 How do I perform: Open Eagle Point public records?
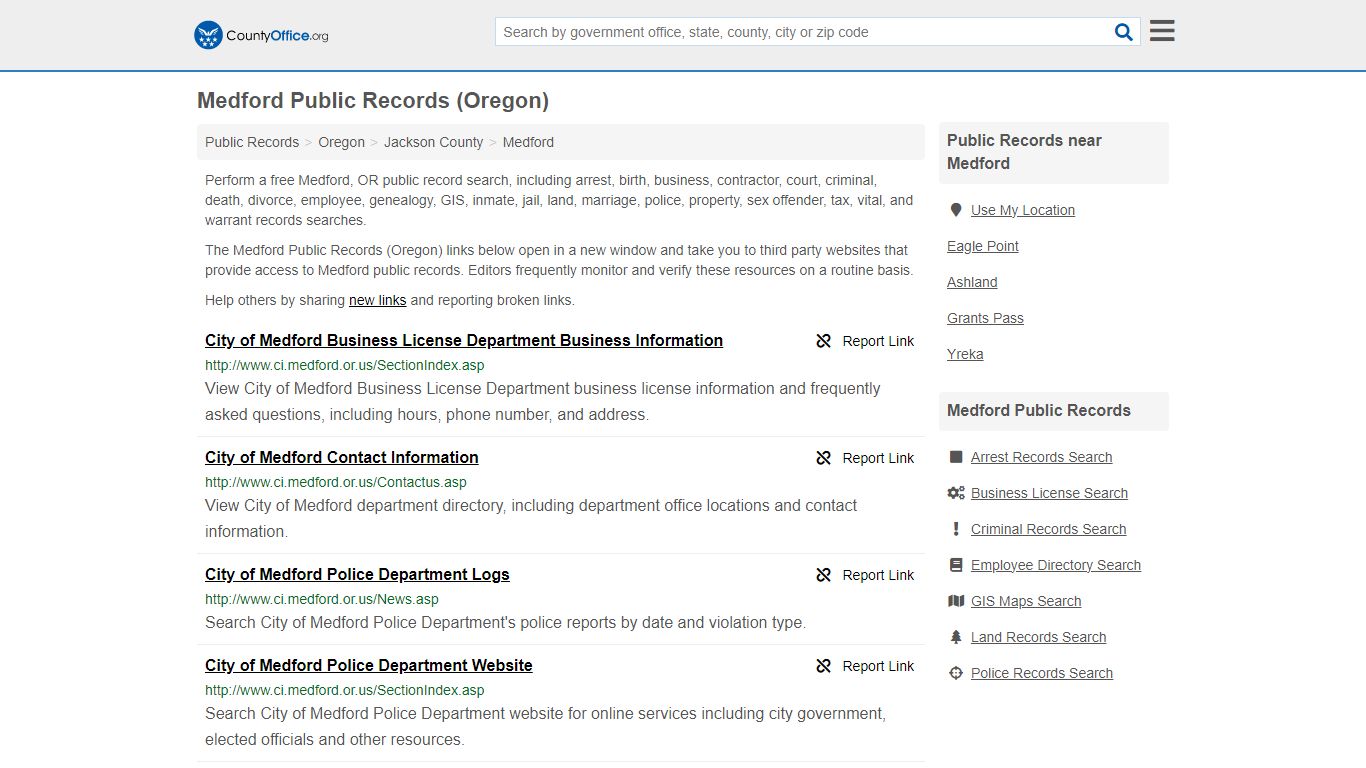(x=983, y=246)
